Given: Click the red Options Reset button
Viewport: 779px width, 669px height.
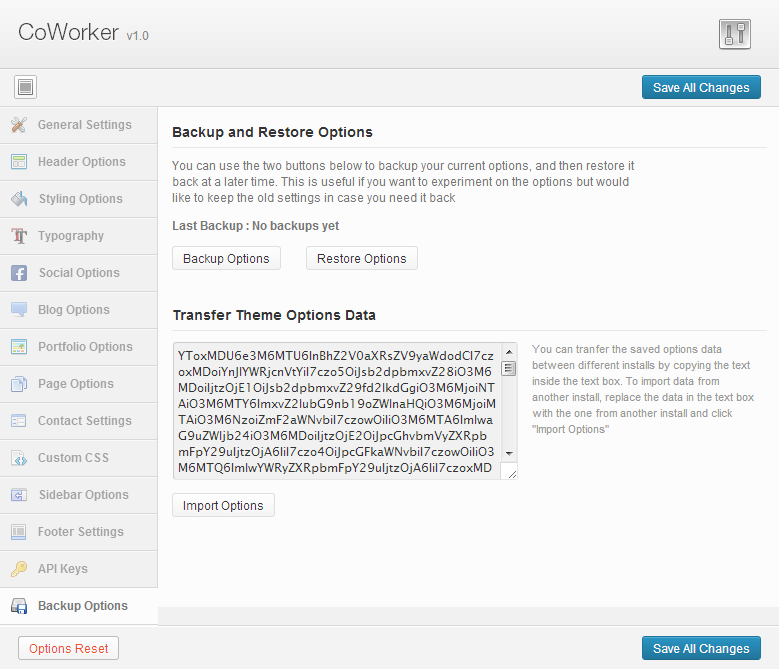Looking at the screenshot, I should click(x=69, y=648).
